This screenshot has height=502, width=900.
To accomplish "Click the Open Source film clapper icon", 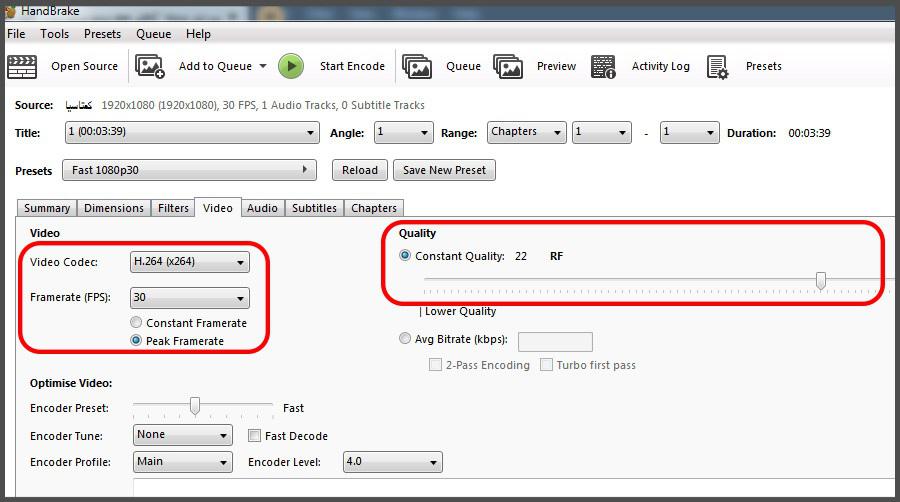I will pyautogui.click(x=22, y=67).
